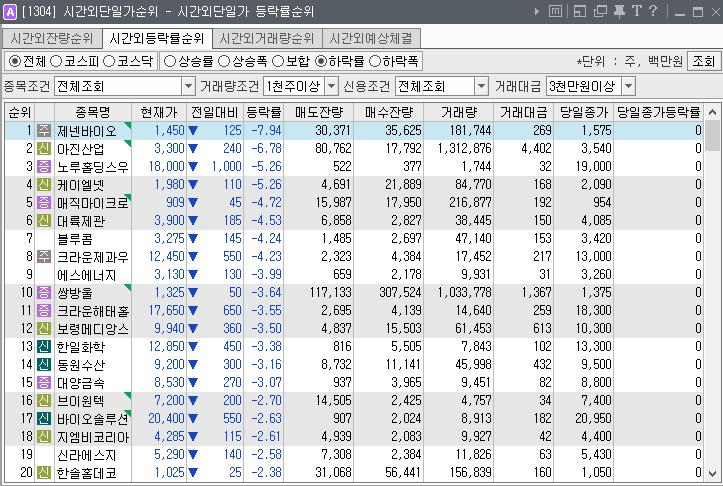Screen dimensions: 723x486
Task: Click the badge icon next to 동원수산
Action: pyautogui.click(x=44, y=364)
